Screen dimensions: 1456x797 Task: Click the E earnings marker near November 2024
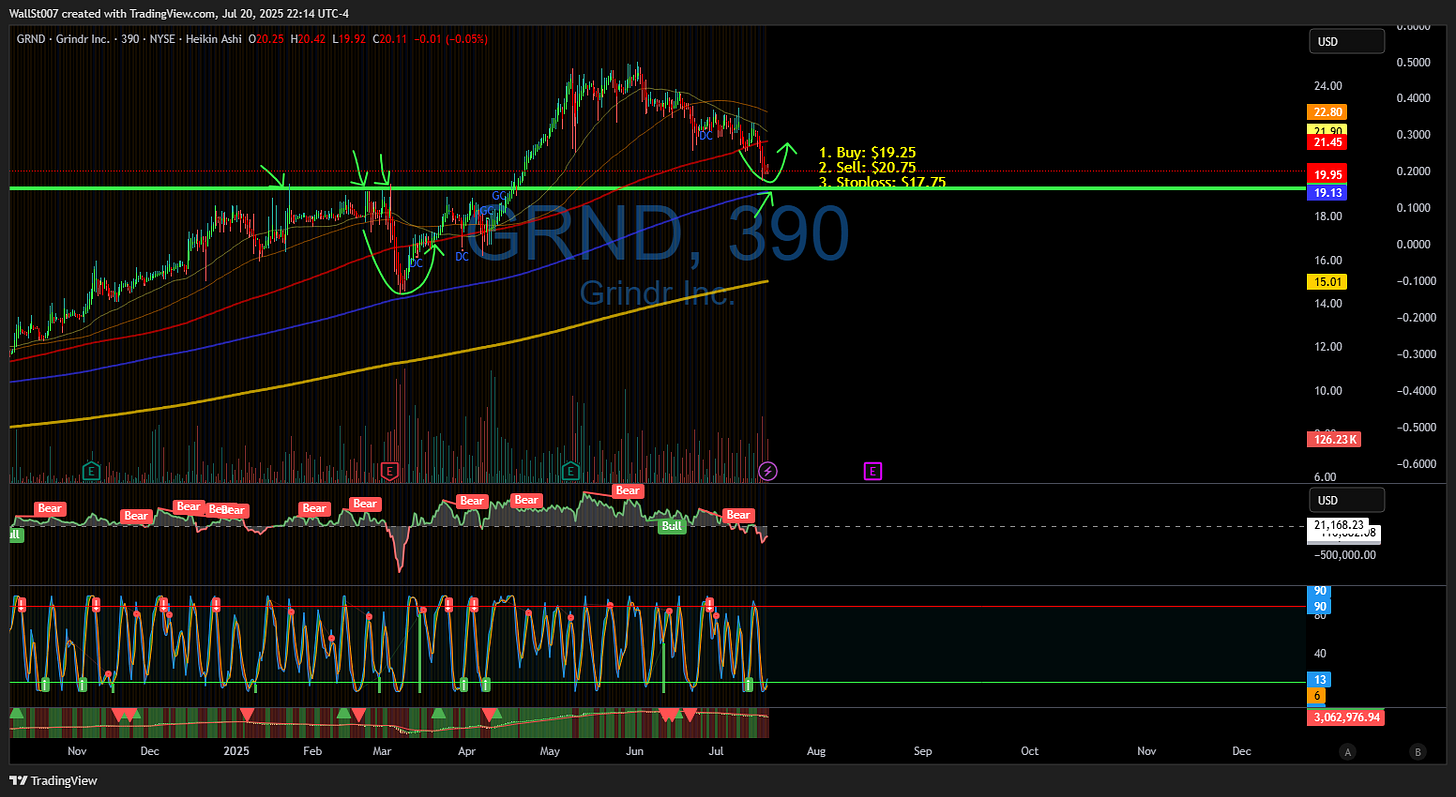91,470
